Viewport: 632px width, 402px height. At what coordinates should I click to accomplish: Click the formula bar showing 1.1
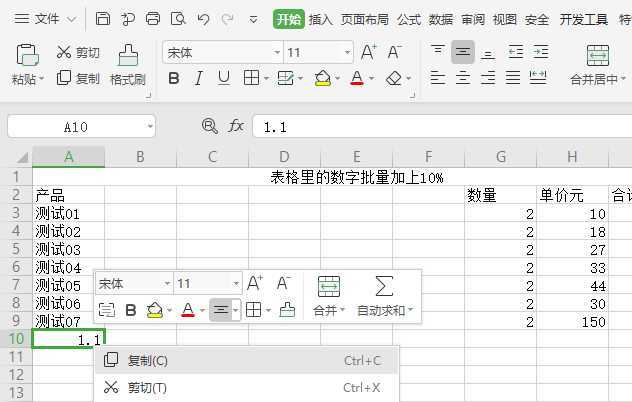point(442,127)
